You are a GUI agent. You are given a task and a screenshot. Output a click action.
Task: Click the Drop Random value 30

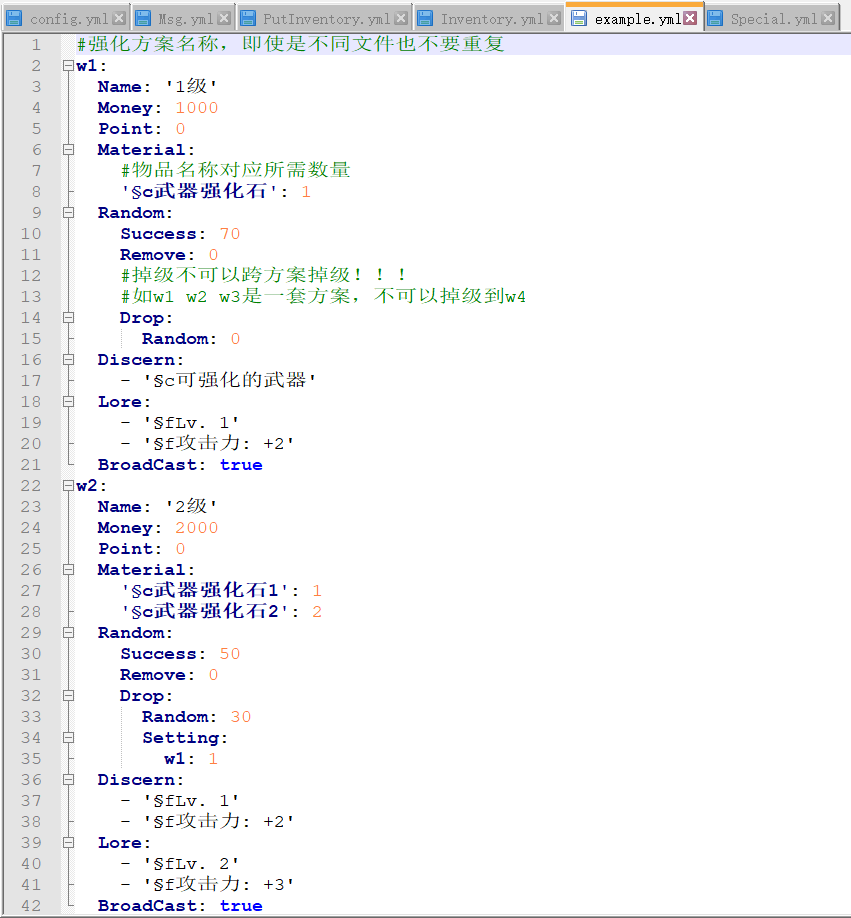point(241,717)
